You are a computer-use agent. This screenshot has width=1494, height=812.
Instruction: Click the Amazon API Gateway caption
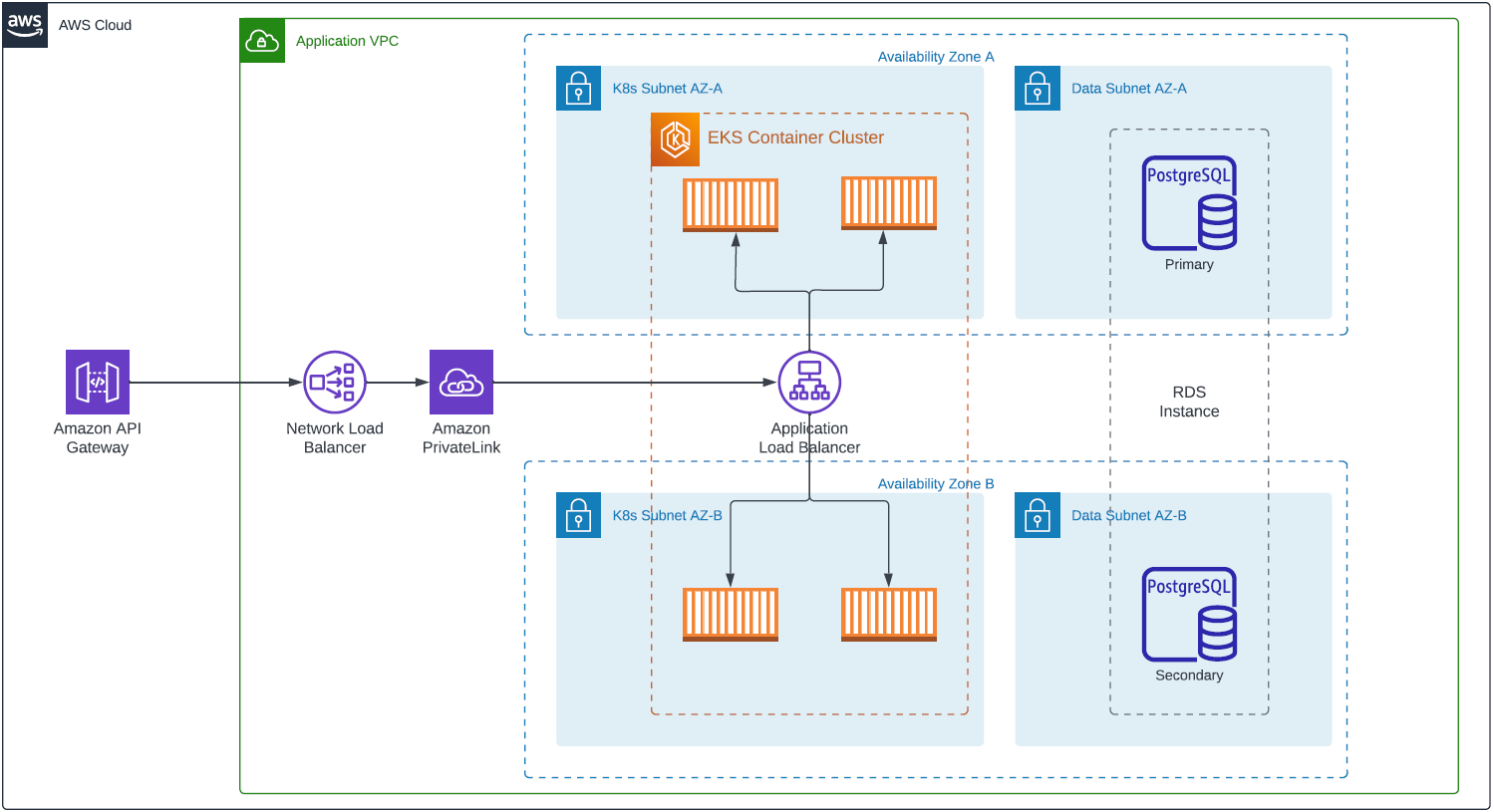tap(98, 437)
